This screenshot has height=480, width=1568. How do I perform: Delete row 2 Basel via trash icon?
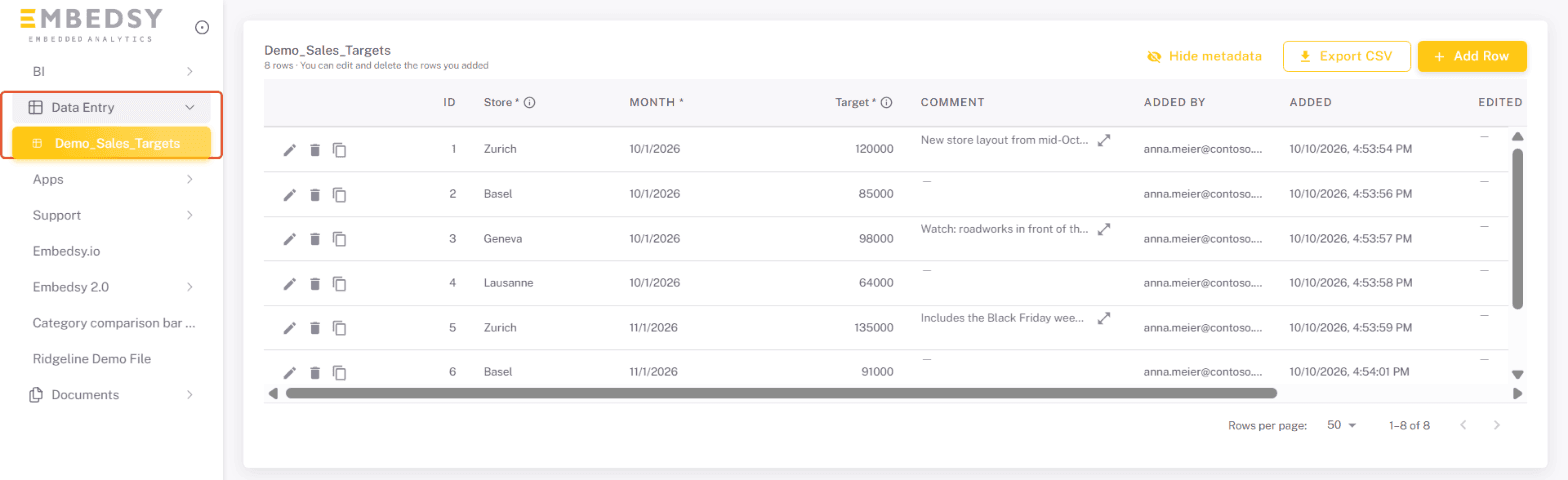(315, 194)
